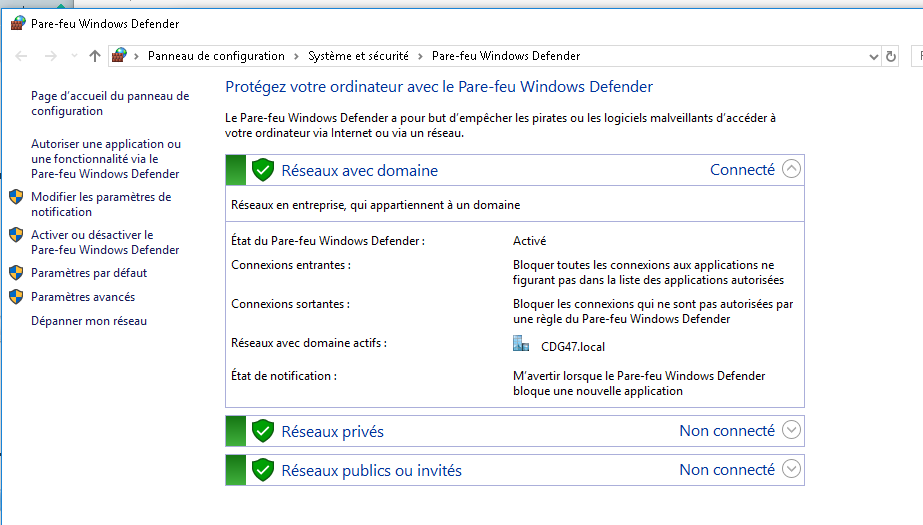Open recent locations dropdown arrow next to forward
This screenshot has height=525, width=923.
click(x=74, y=56)
